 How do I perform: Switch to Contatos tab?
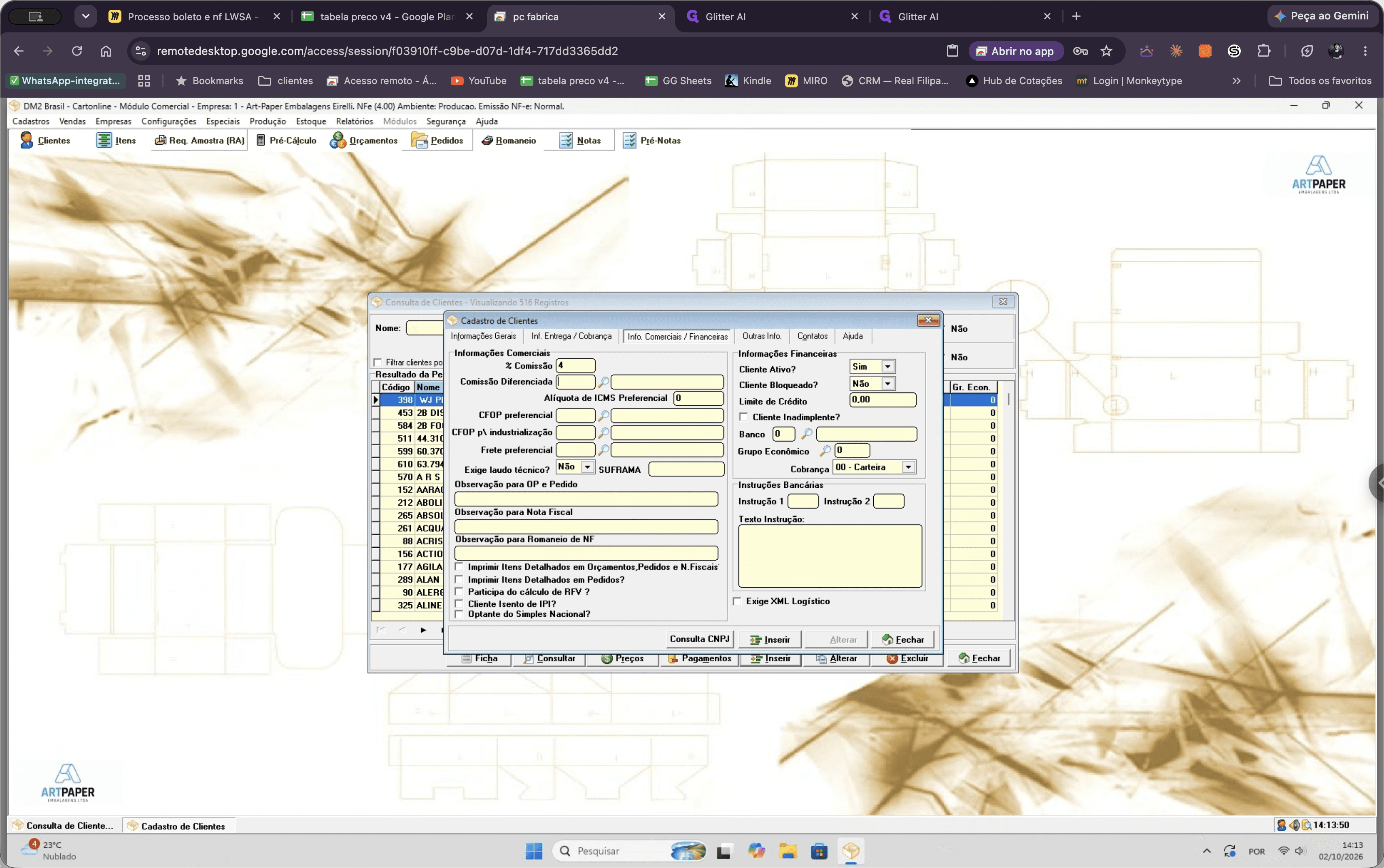[812, 336]
